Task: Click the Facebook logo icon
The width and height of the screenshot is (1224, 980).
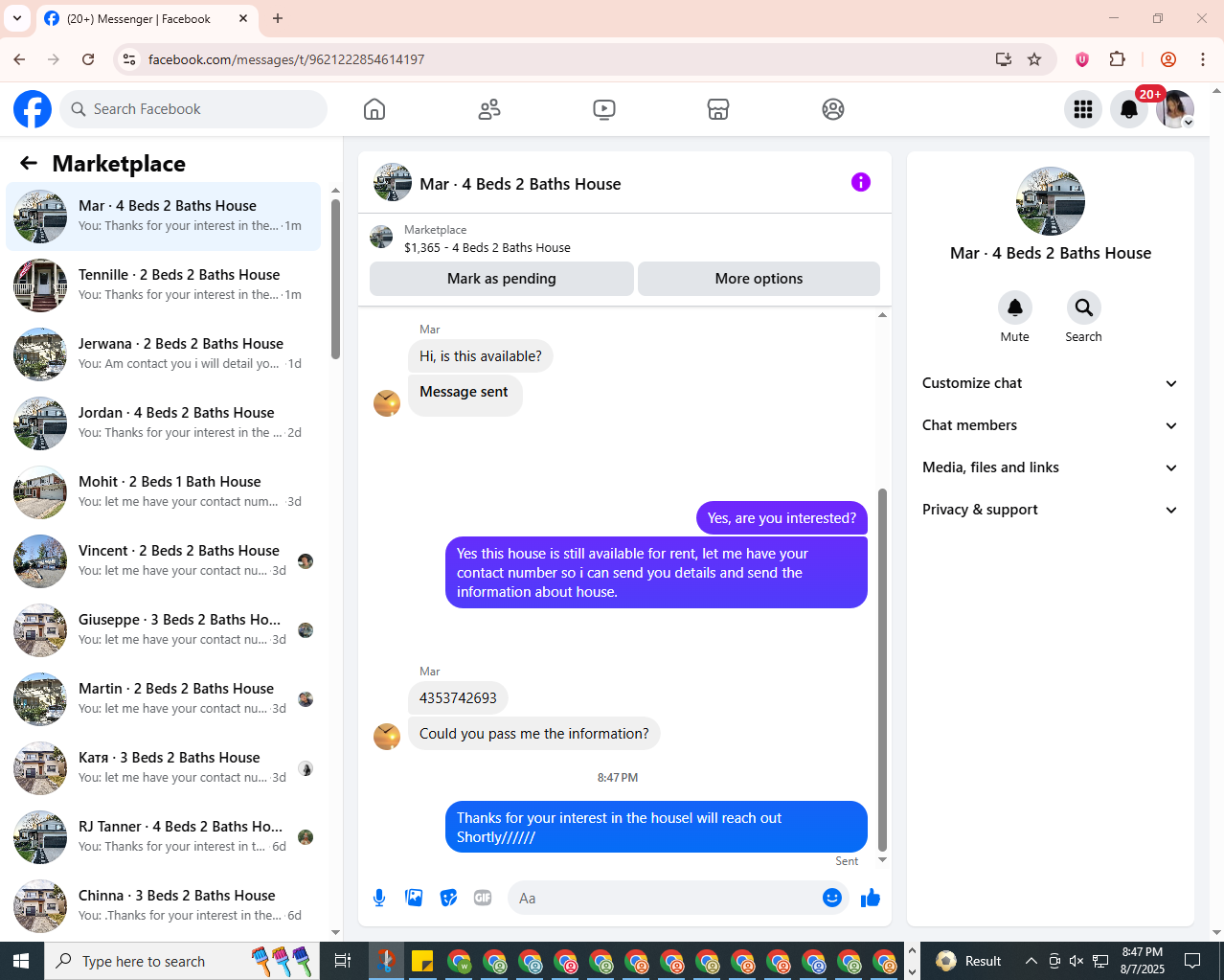Action: (33, 109)
